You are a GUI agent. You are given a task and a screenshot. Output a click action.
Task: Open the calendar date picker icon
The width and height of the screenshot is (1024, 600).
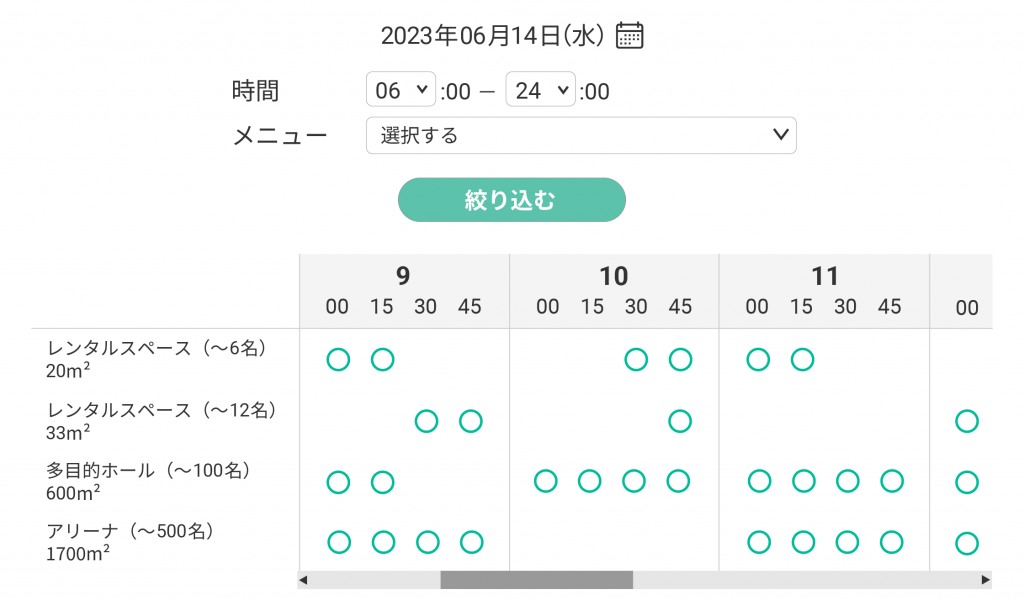click(629, 36)
